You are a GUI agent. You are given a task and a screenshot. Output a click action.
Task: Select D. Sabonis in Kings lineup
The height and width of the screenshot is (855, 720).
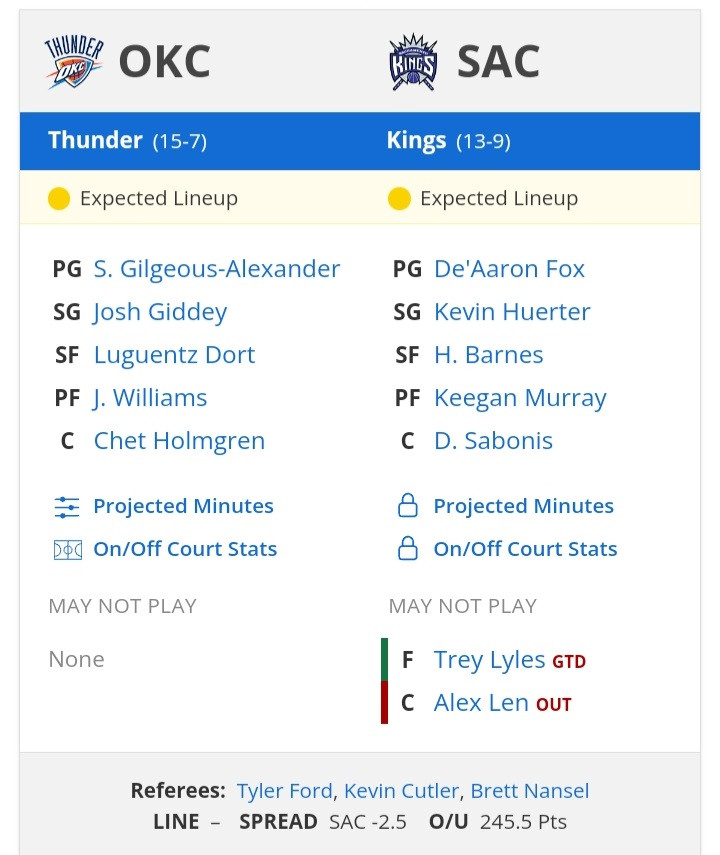[493, 441]
